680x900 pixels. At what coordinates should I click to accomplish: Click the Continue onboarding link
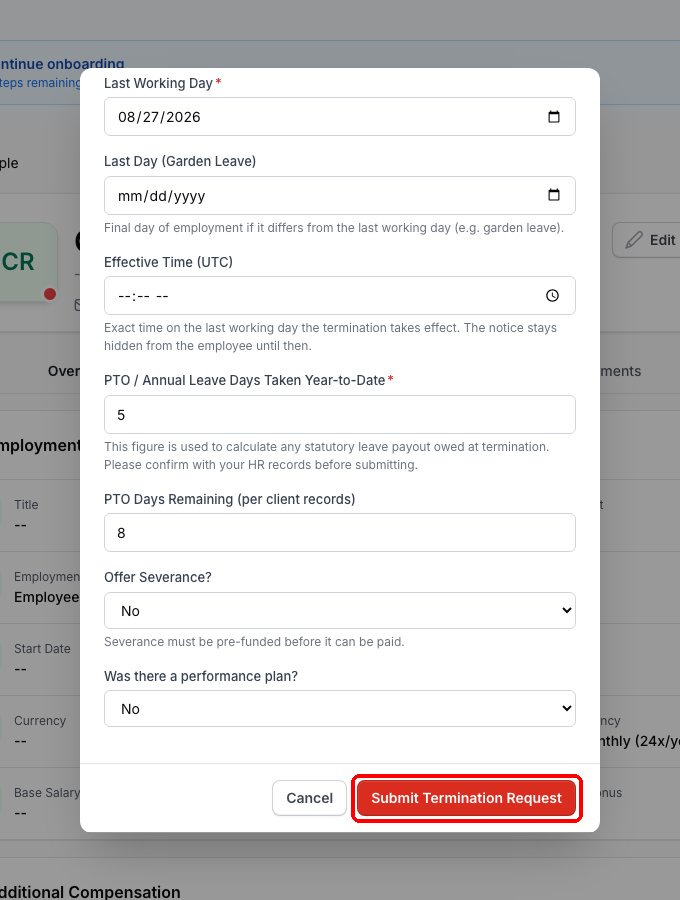point(62,64)
